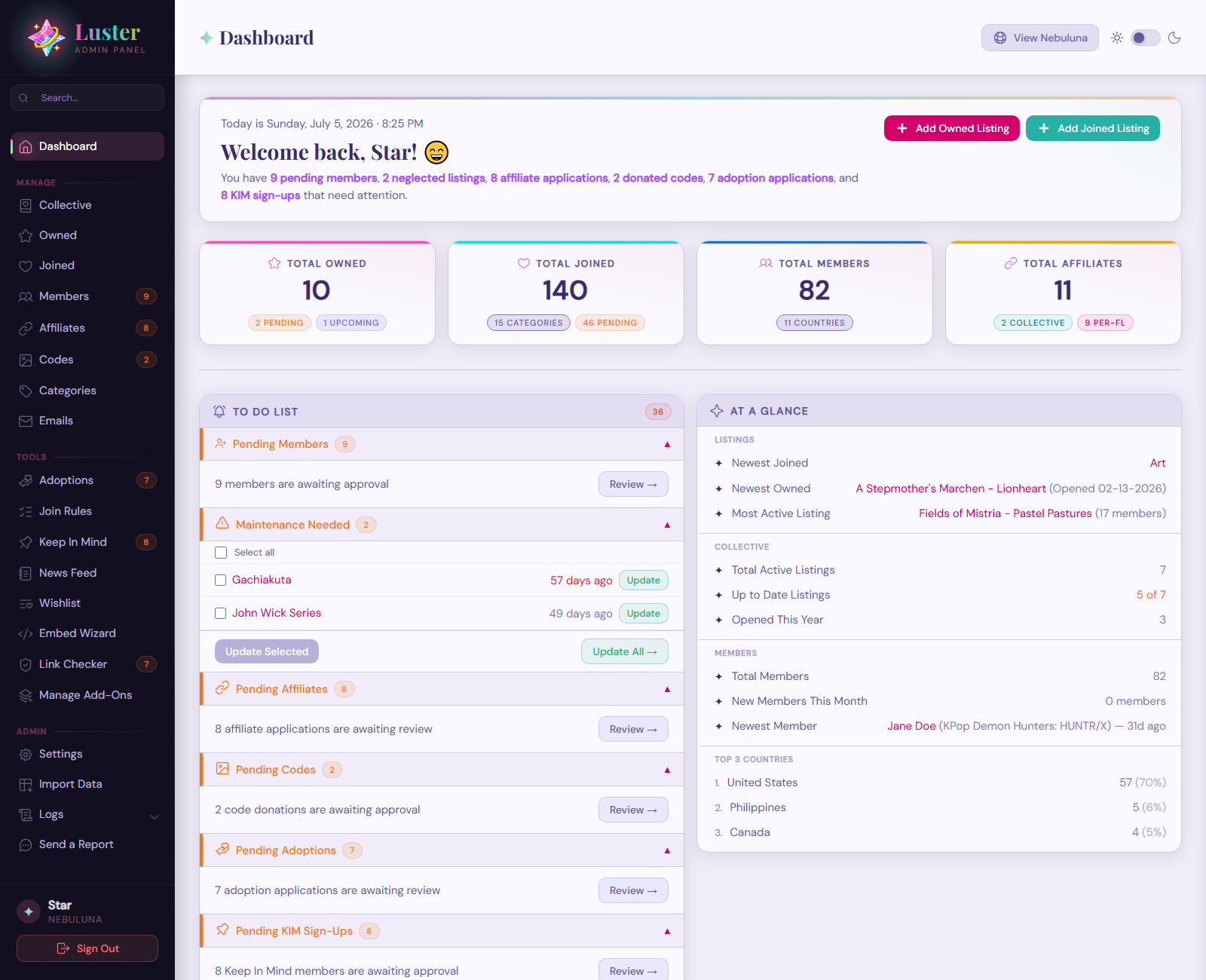Click the Sign Out button
This screenshot has width=1206, height=980.
pyautogui.click(x=87, y=948)
